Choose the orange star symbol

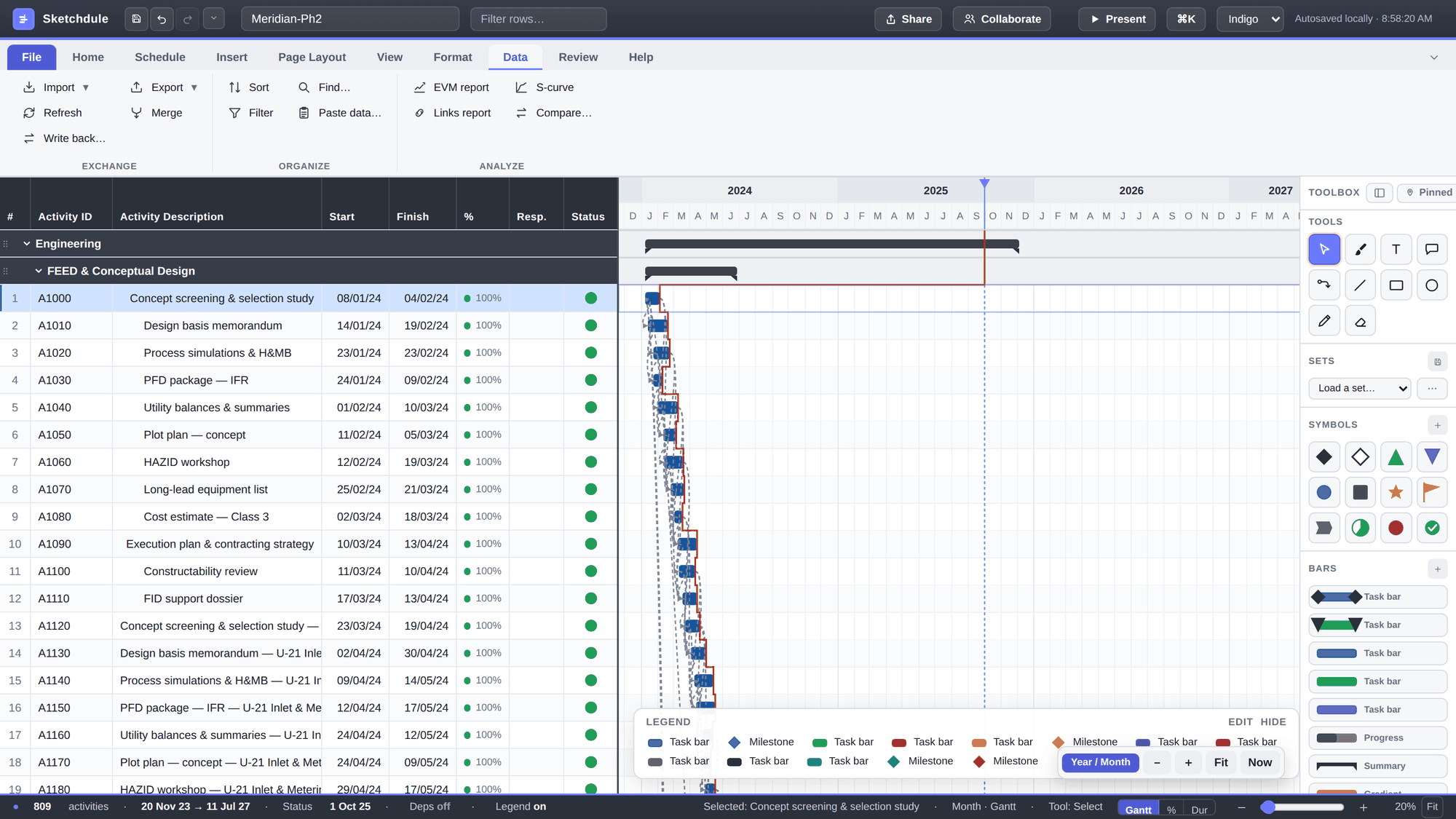point(1396,493)
